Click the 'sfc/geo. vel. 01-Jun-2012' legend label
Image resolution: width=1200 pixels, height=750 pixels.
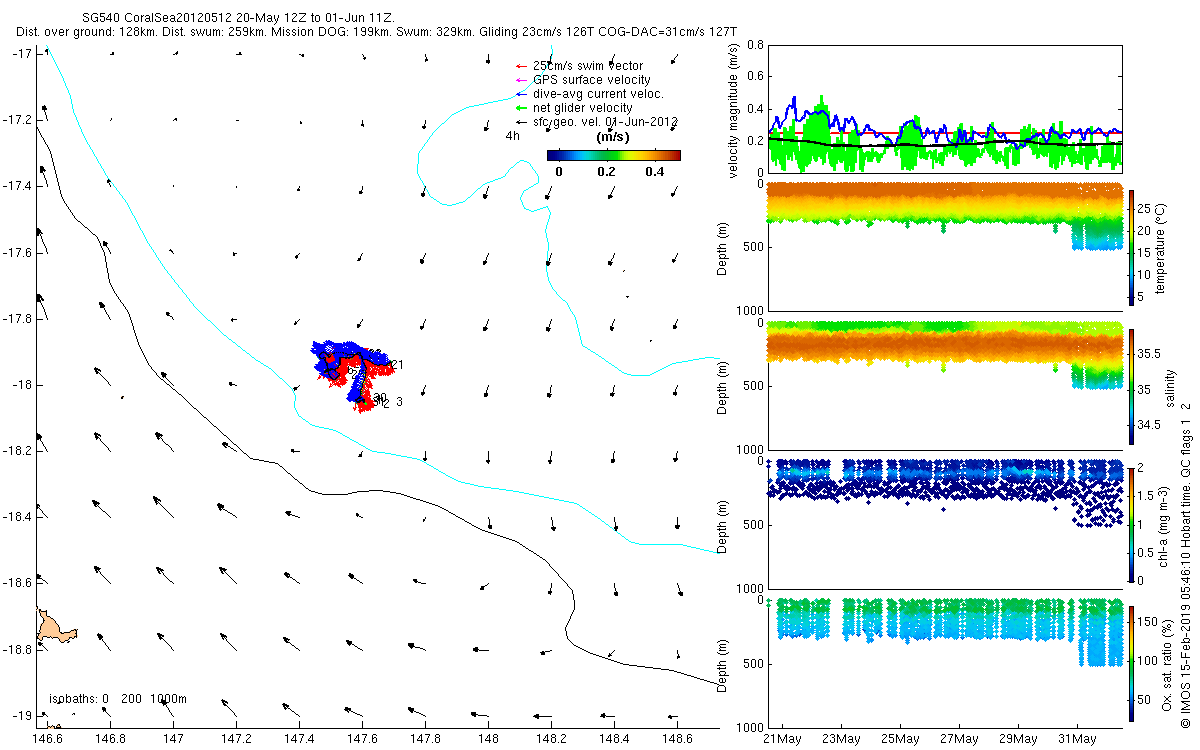click(x=606, y=122)
